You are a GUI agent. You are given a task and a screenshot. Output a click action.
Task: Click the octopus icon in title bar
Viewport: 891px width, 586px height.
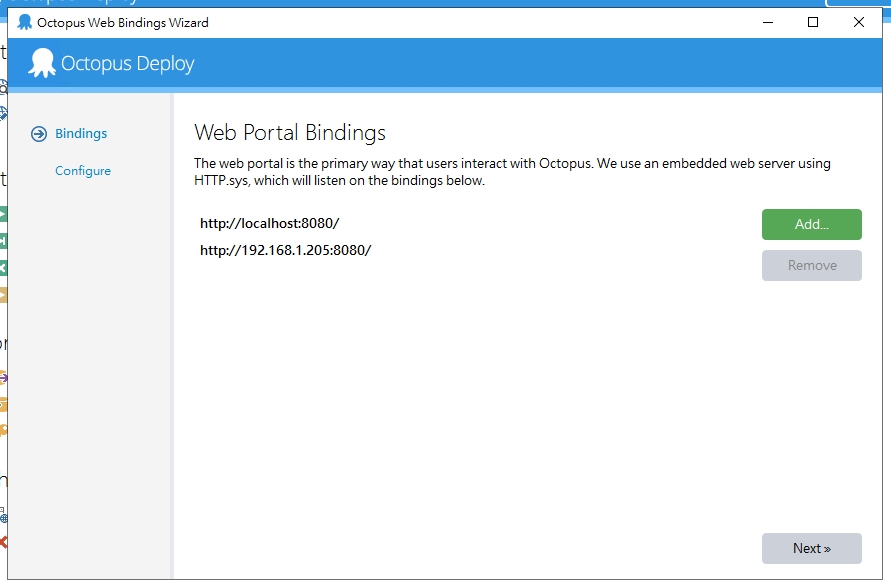point(24,22)
